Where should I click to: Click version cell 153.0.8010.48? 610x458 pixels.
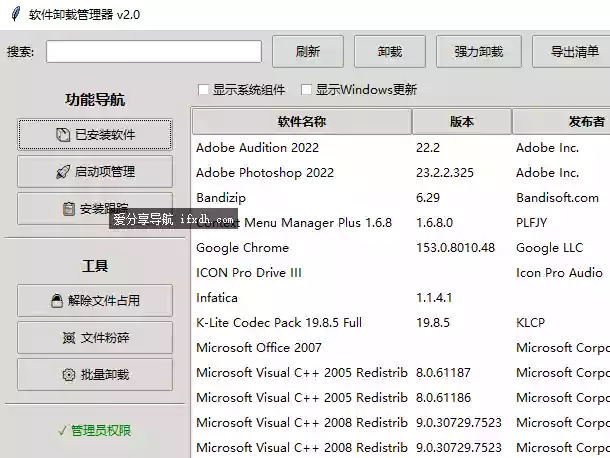pyautogui.click(x=456, y=248)
